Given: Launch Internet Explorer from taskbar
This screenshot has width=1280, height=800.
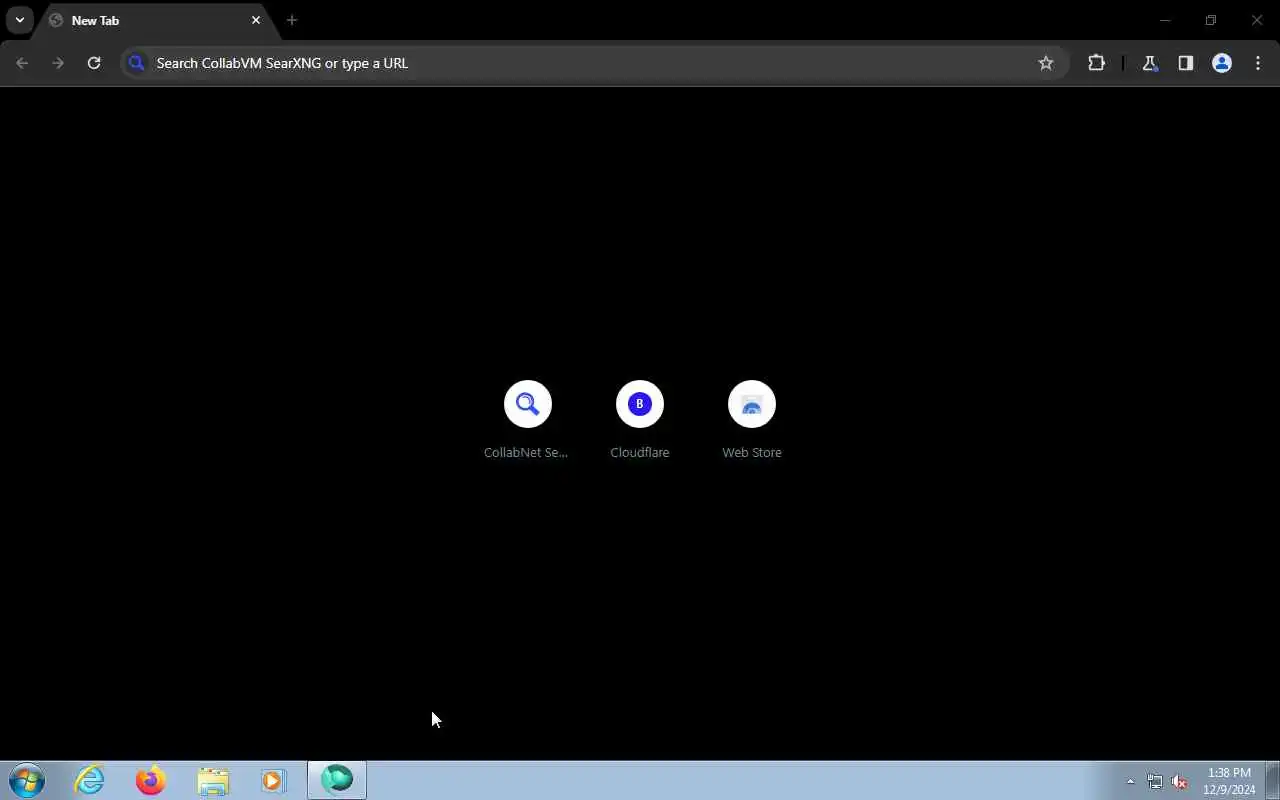Looking at the screenshot, I should pyautogui.click(x=90, y=780).
